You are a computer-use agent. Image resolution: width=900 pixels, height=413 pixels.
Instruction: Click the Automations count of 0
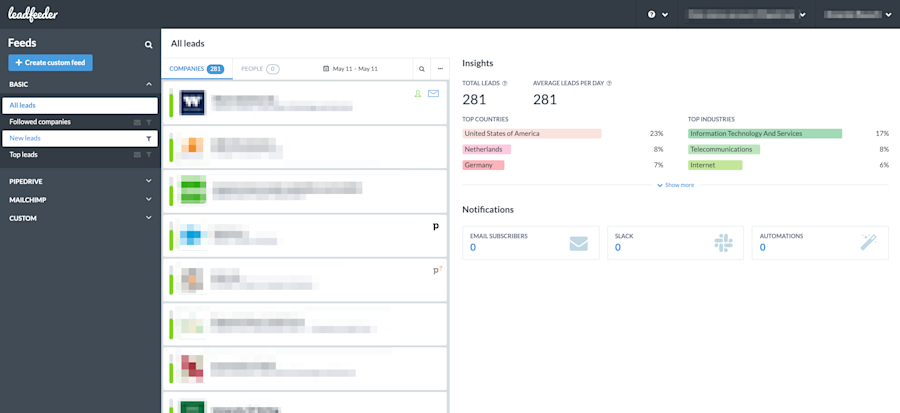pyautogui.click(x=762, y=248)
